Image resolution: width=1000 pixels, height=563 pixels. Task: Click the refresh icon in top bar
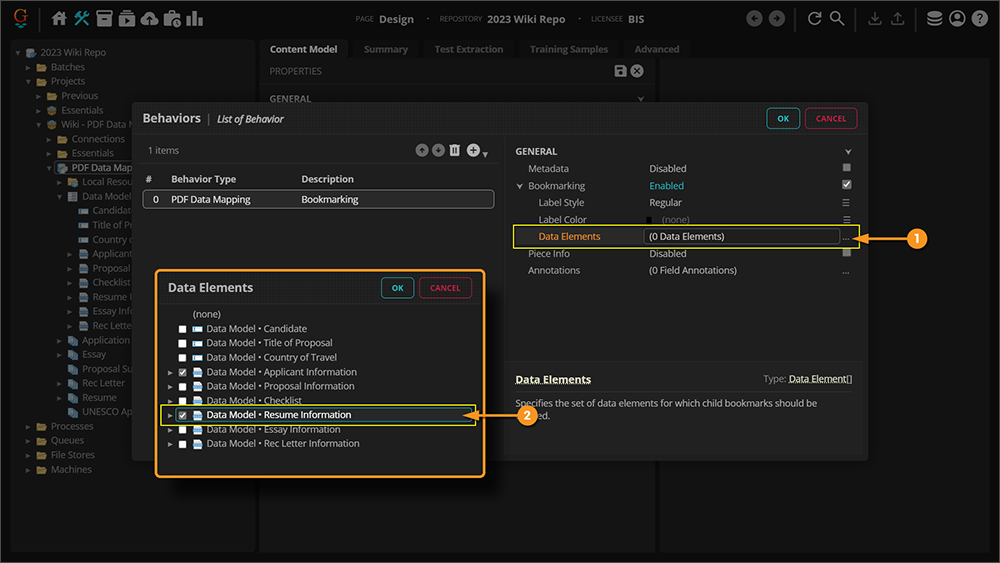pyautogui.click(x=815, y=19)
